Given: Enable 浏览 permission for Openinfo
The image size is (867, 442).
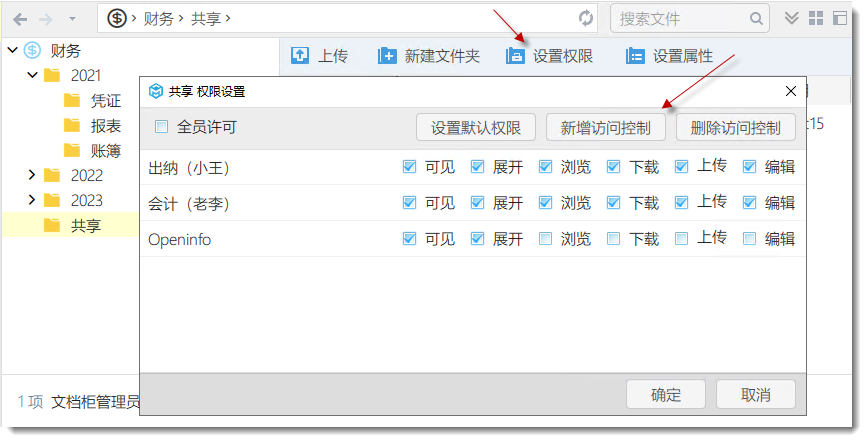Looking at the screenshot, I should tap(545, 239).
